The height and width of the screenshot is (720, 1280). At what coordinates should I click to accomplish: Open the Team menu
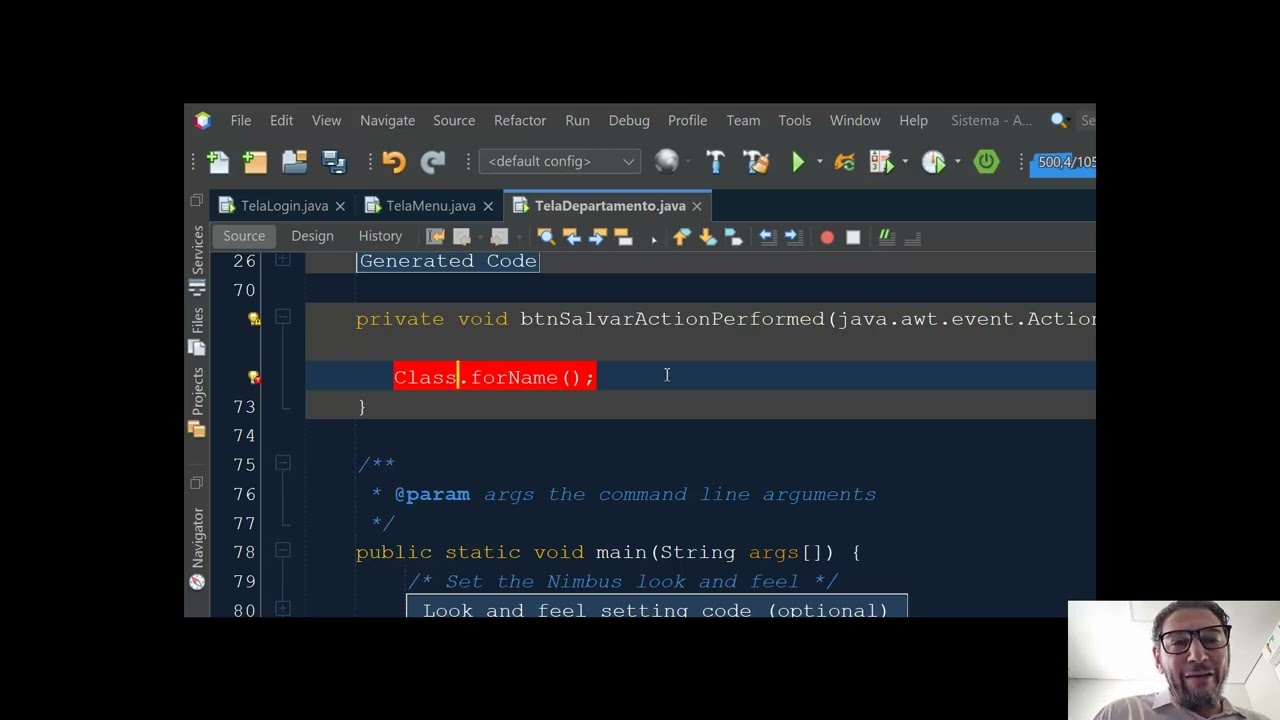(x=743, y=120)
